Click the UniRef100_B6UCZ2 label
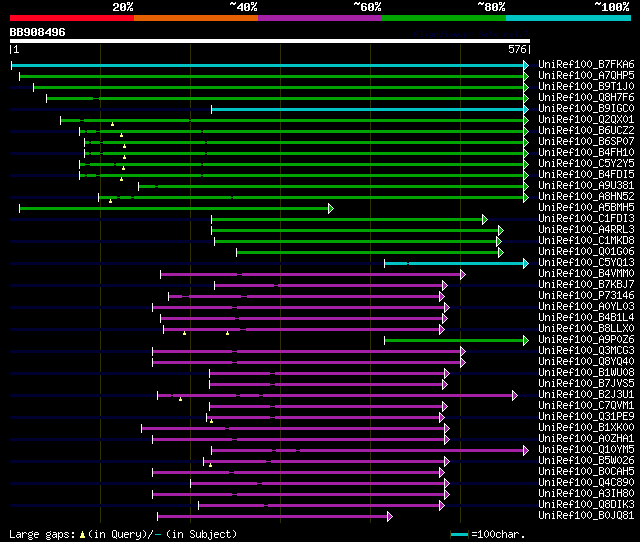This screenshot has width=640, height=542. (586, 131)
